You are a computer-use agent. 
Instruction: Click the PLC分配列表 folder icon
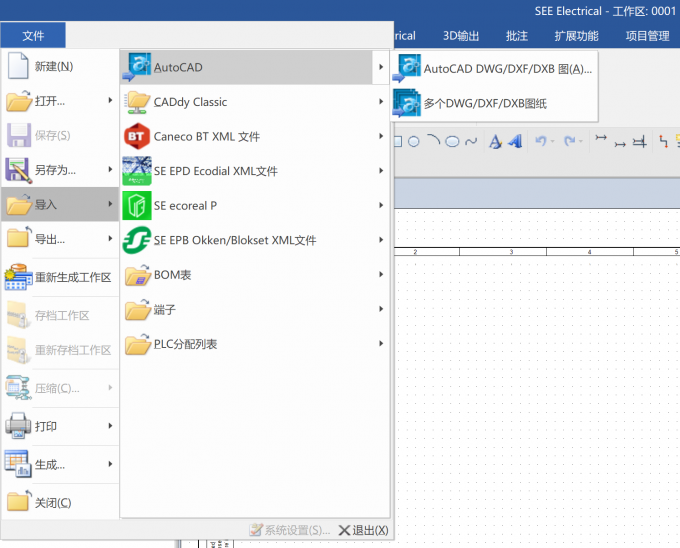tap(138, 344)
